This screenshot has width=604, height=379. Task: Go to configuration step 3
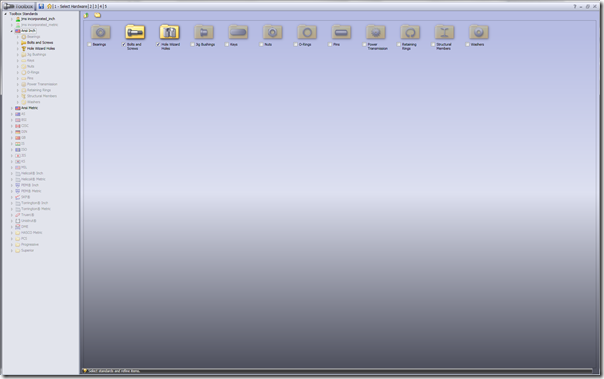(96, 7)
